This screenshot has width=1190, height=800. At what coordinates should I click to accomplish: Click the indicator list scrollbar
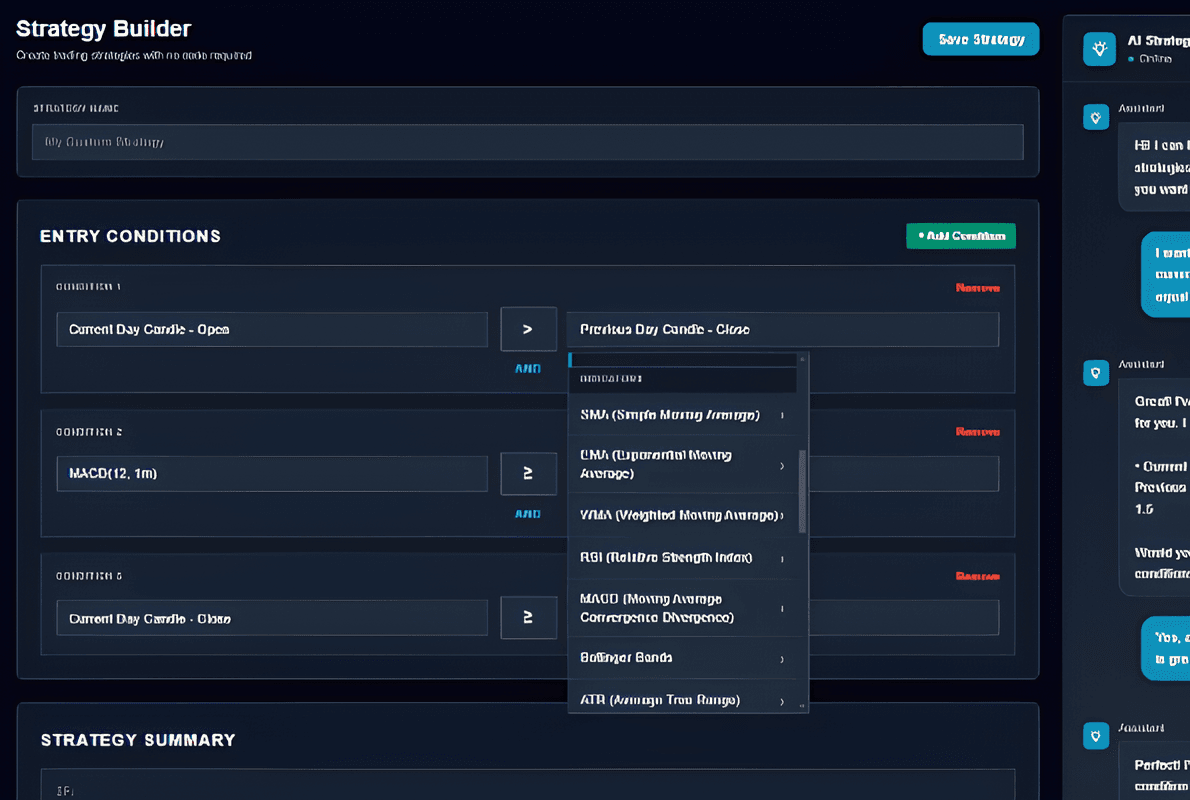point(802,491)
